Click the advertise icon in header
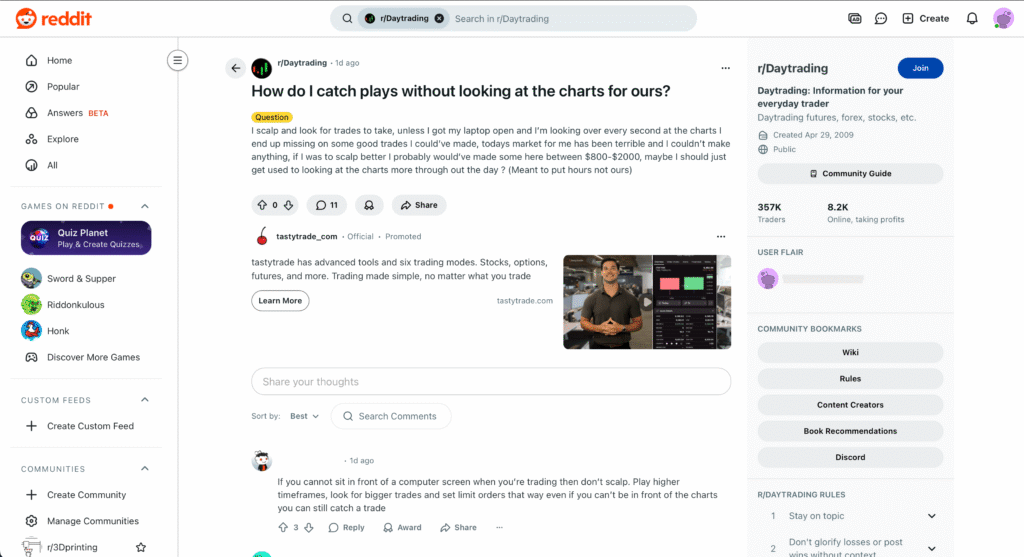 854,18
